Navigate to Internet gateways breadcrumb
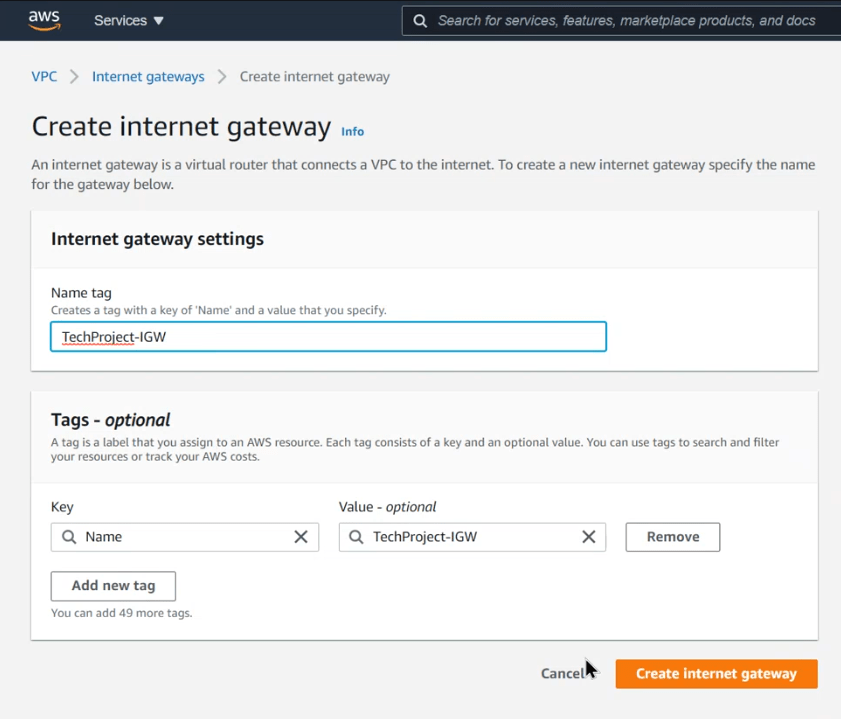The height and width of the screenshot is (719, 841). 148,77
